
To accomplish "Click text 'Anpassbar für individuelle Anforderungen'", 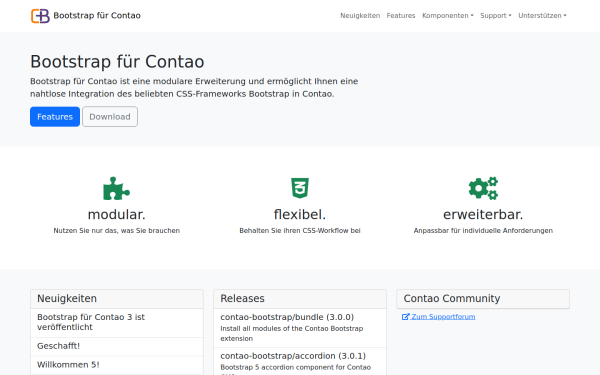I will pyautogui.click(x=483, y=231).
